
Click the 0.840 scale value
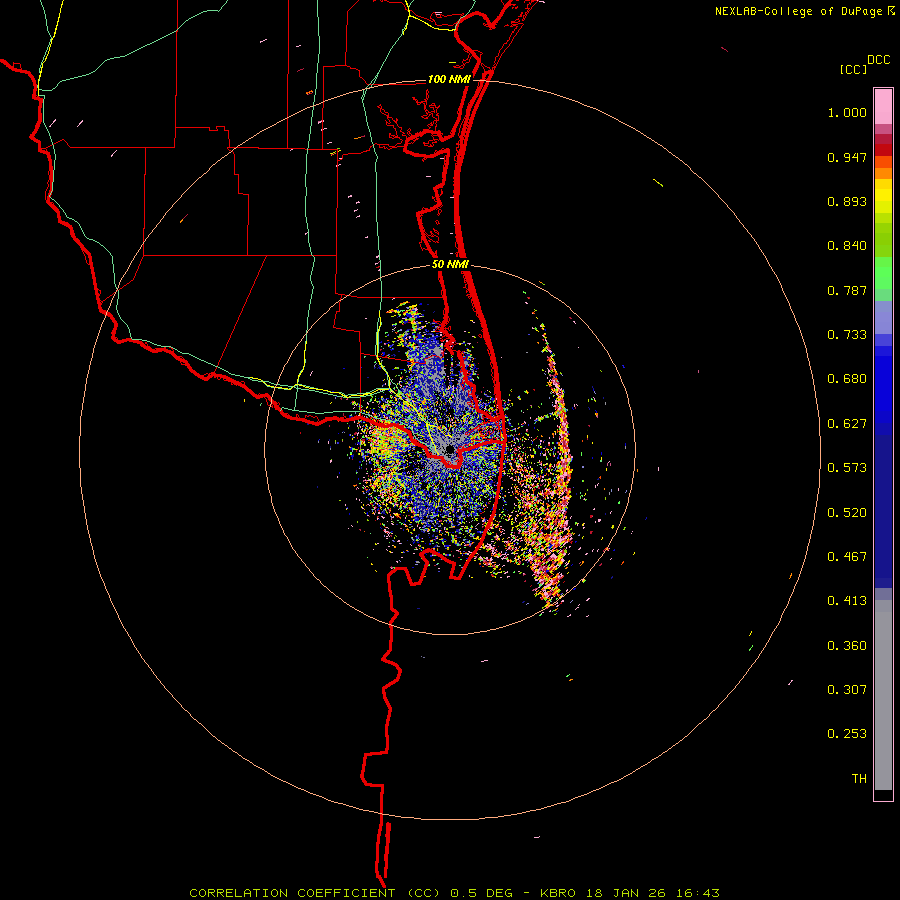[847, 246]
